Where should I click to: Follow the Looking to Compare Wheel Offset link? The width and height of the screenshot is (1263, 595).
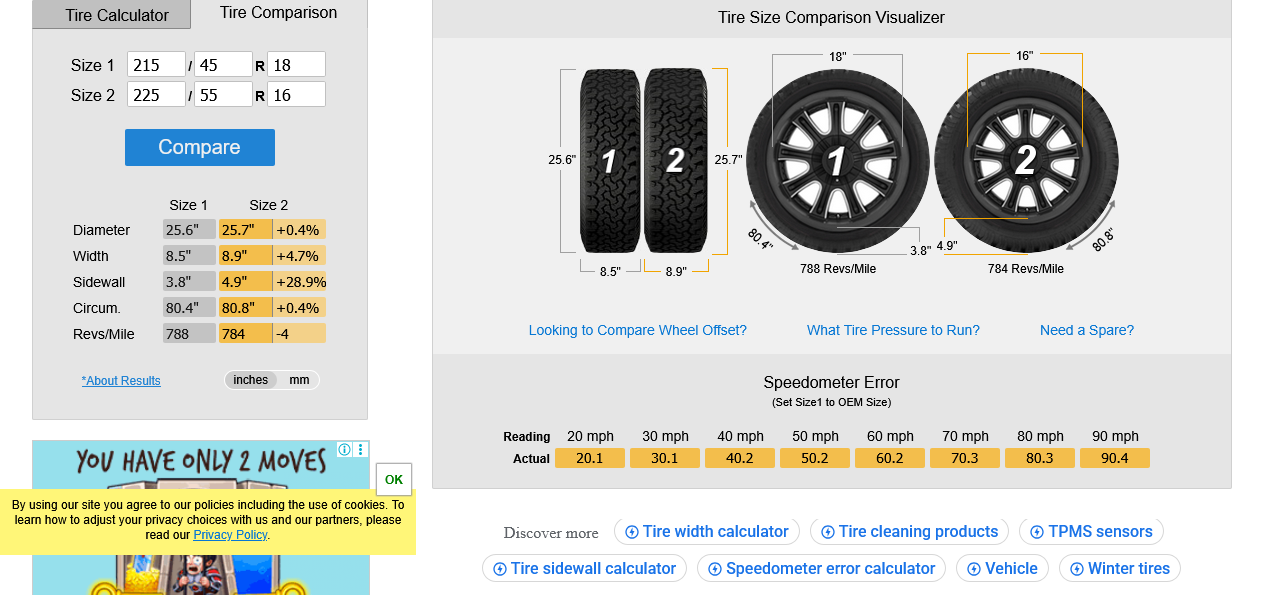pos(637,330)
